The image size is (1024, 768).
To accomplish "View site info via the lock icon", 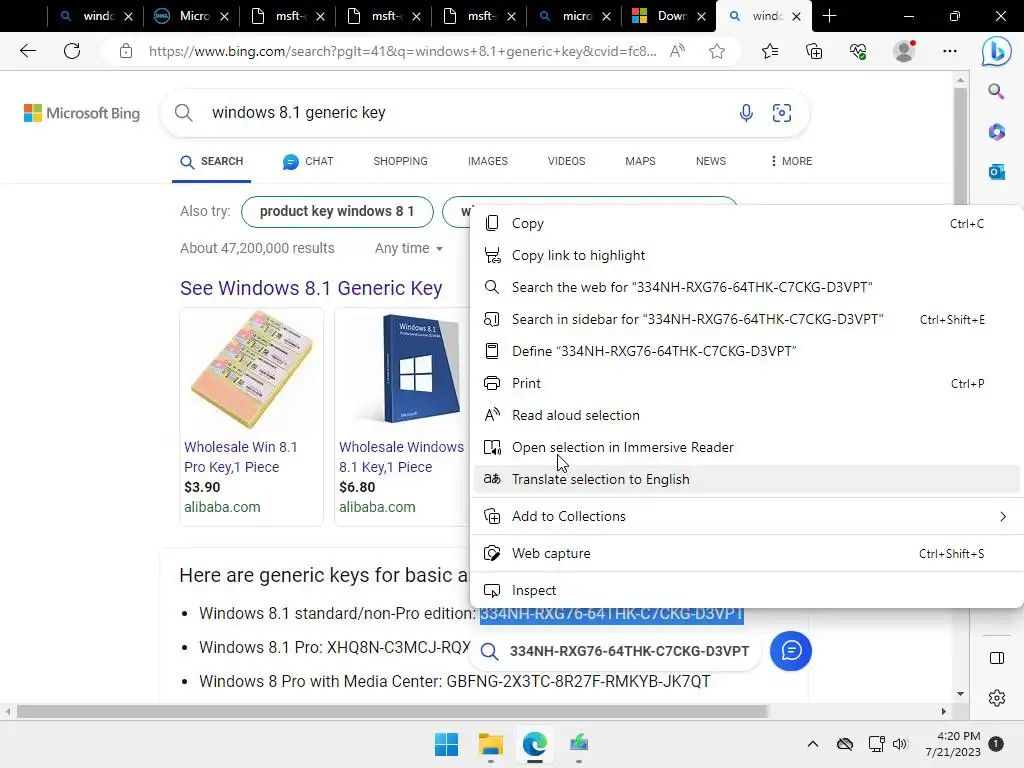I will click(x=126, y=51).
